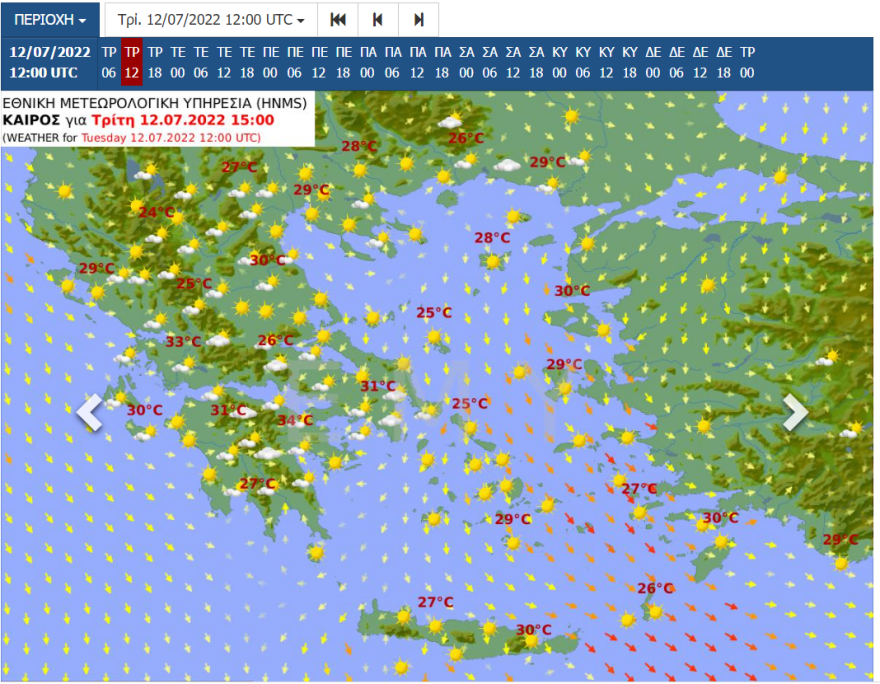
Task: Pick the ΠΕ 12 time slot
Action: coord(319,62)
